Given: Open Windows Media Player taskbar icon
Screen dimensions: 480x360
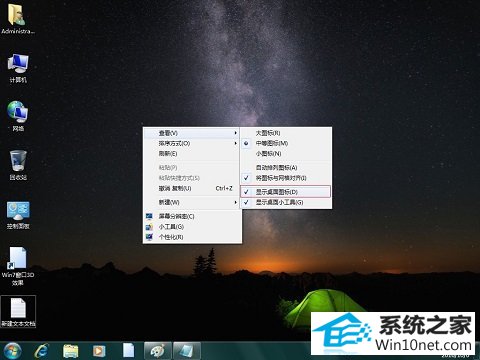Looking at the screenshot, I should [x=99, y=351].
